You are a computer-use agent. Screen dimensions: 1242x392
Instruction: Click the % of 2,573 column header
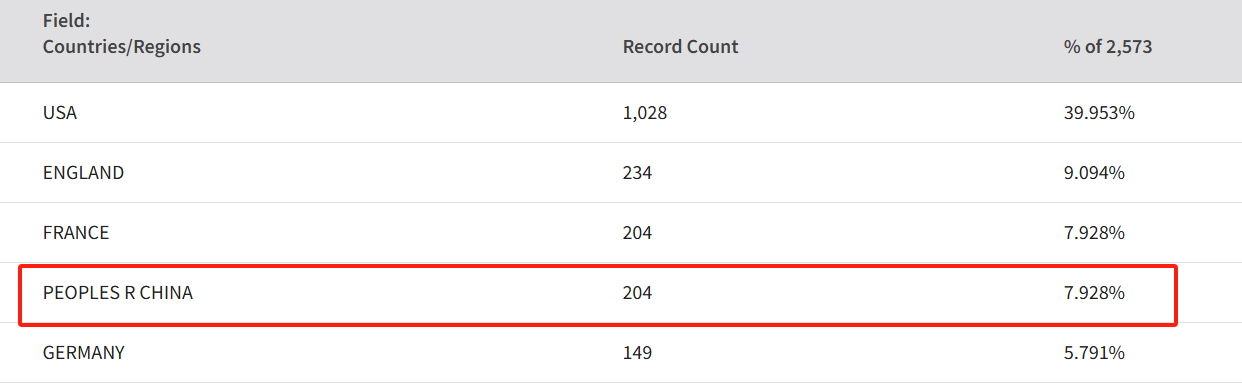[1108, 47]
